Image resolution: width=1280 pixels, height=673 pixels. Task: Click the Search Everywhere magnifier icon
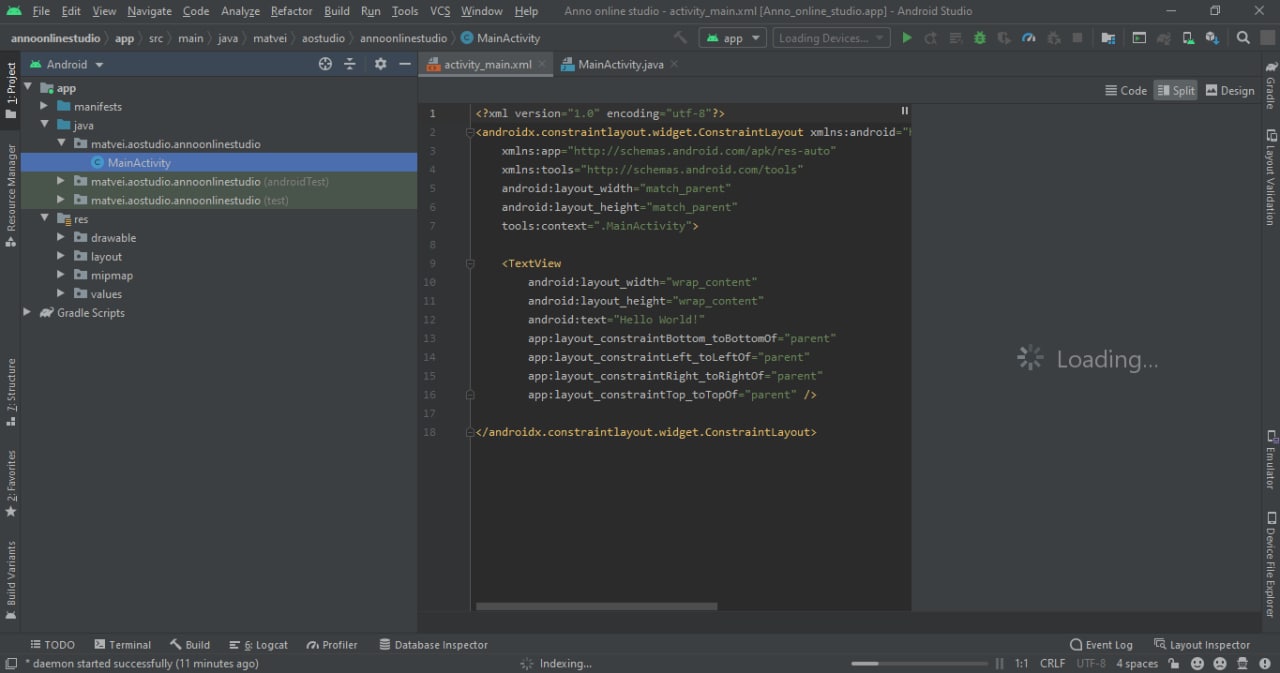coord(1243,38)
